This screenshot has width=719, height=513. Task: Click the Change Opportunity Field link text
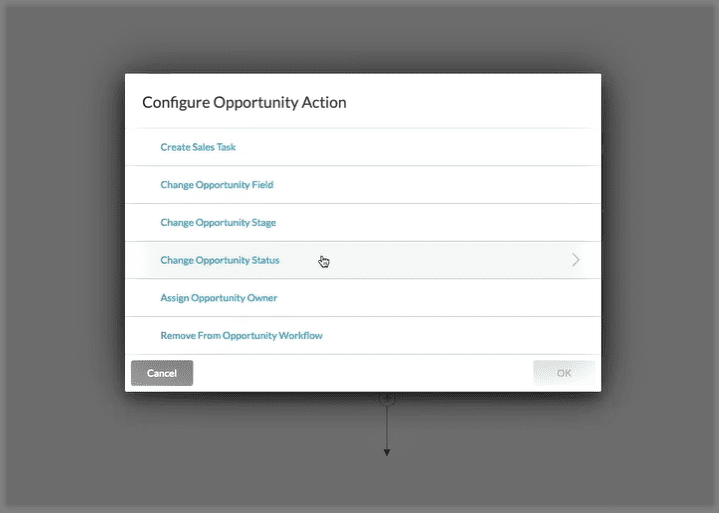[217, 185]
